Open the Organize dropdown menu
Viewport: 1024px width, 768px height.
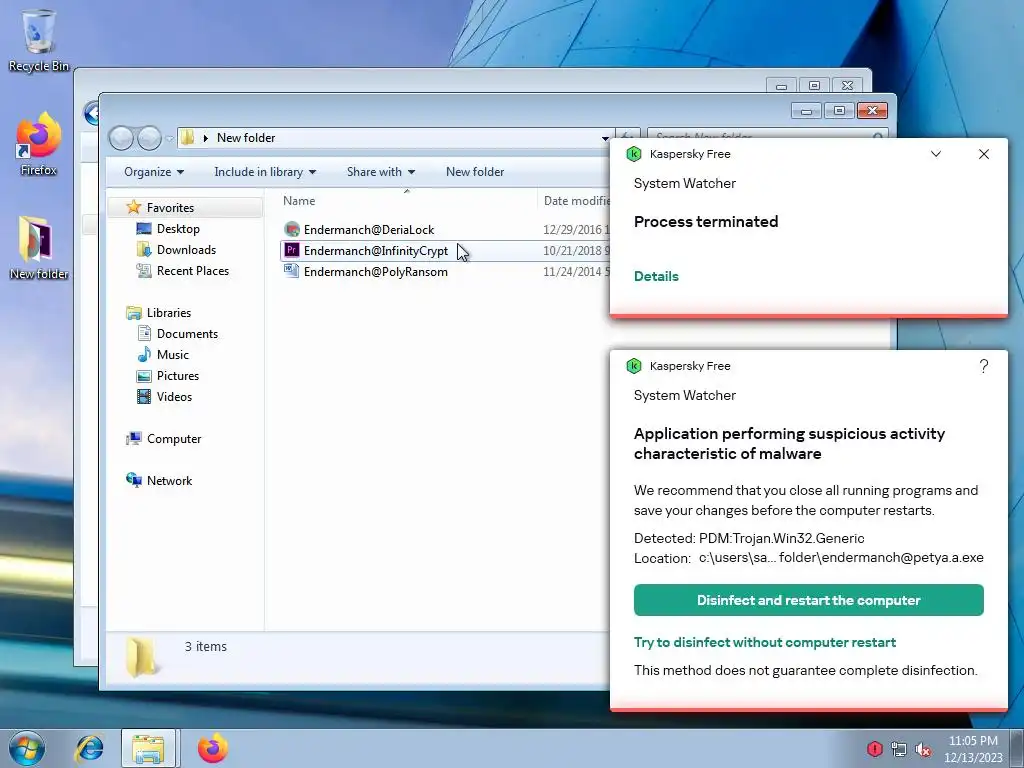pos(154,172)
